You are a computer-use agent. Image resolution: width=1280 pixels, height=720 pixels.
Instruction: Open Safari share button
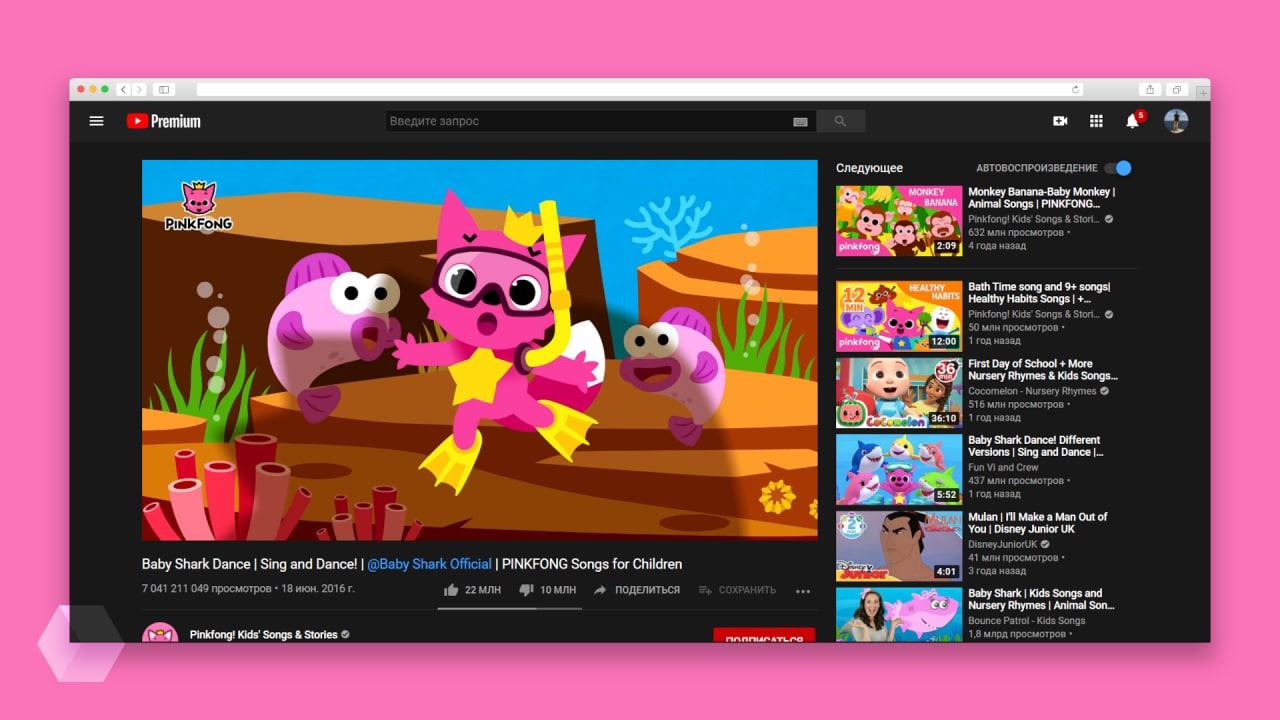[x=1150, y=90]
